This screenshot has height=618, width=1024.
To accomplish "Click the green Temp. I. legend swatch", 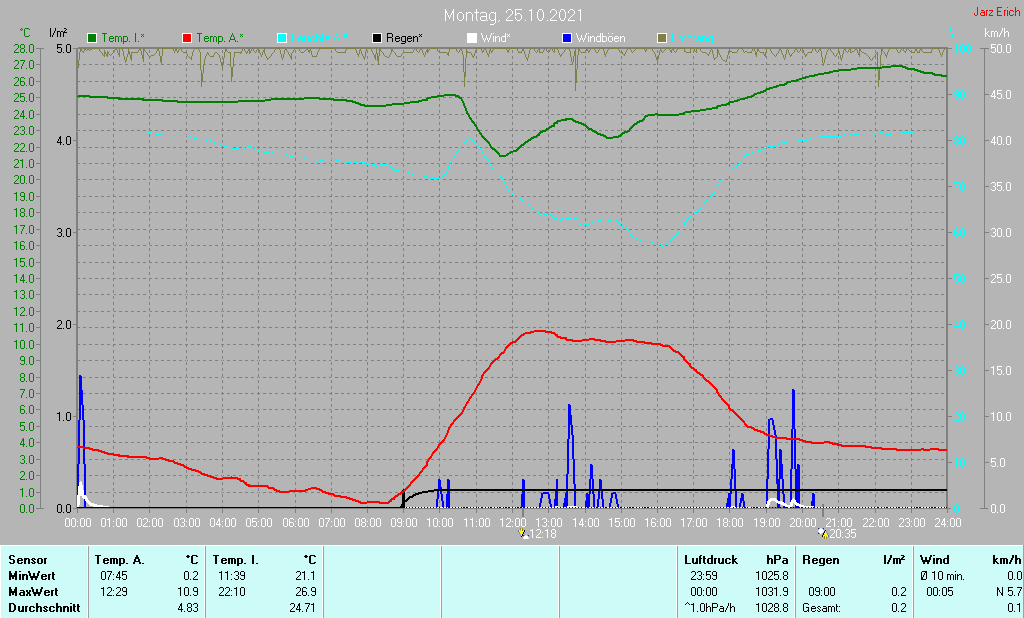I will point(92,38).
